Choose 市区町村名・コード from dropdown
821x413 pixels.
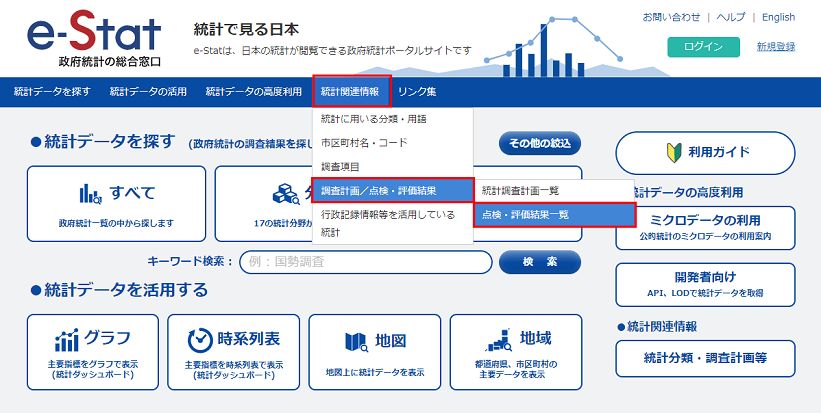(x=364, y=142)
